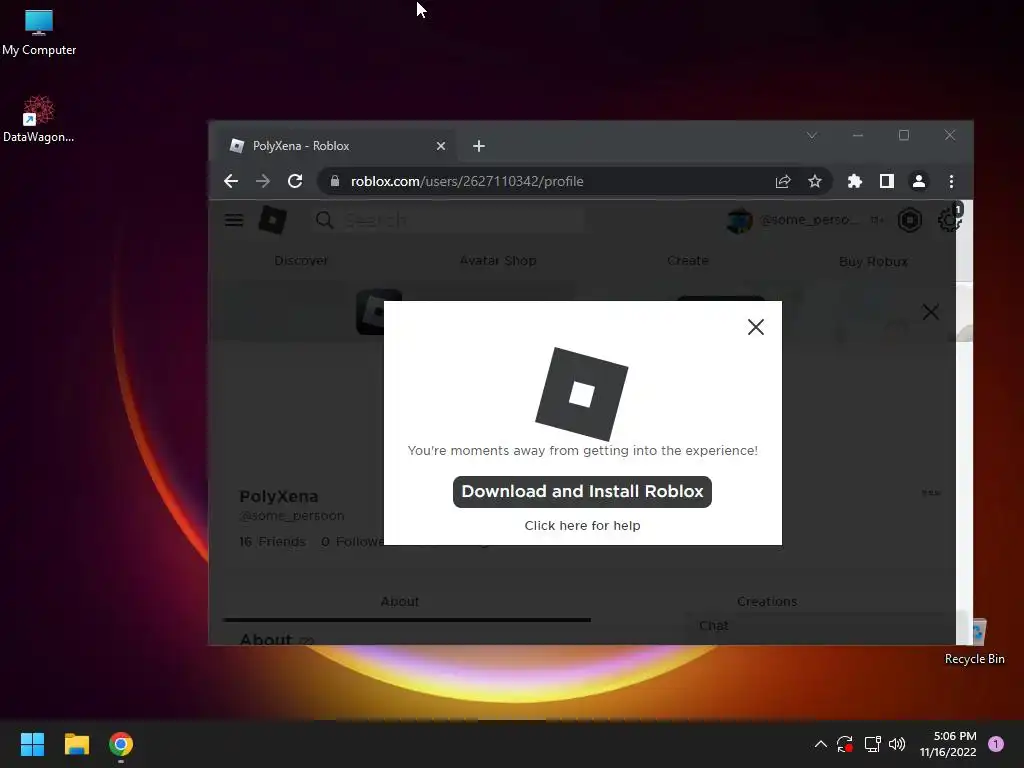Click the page vertical scrollbar
Image resolution: width=1024 pixels, height=768 pixels.
tap(964, 422)
